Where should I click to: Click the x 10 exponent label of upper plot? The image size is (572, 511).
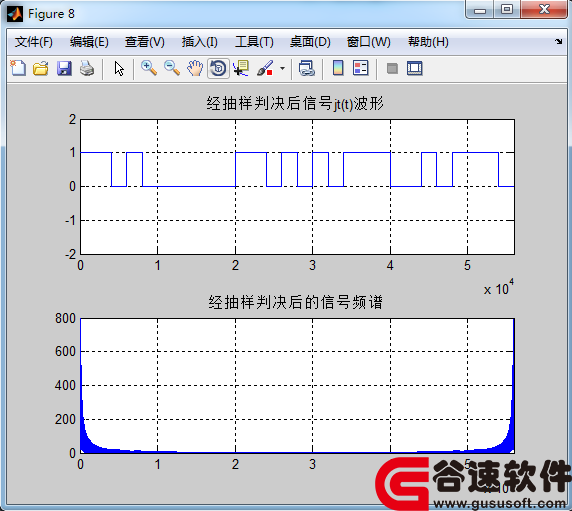pos(499,287)
